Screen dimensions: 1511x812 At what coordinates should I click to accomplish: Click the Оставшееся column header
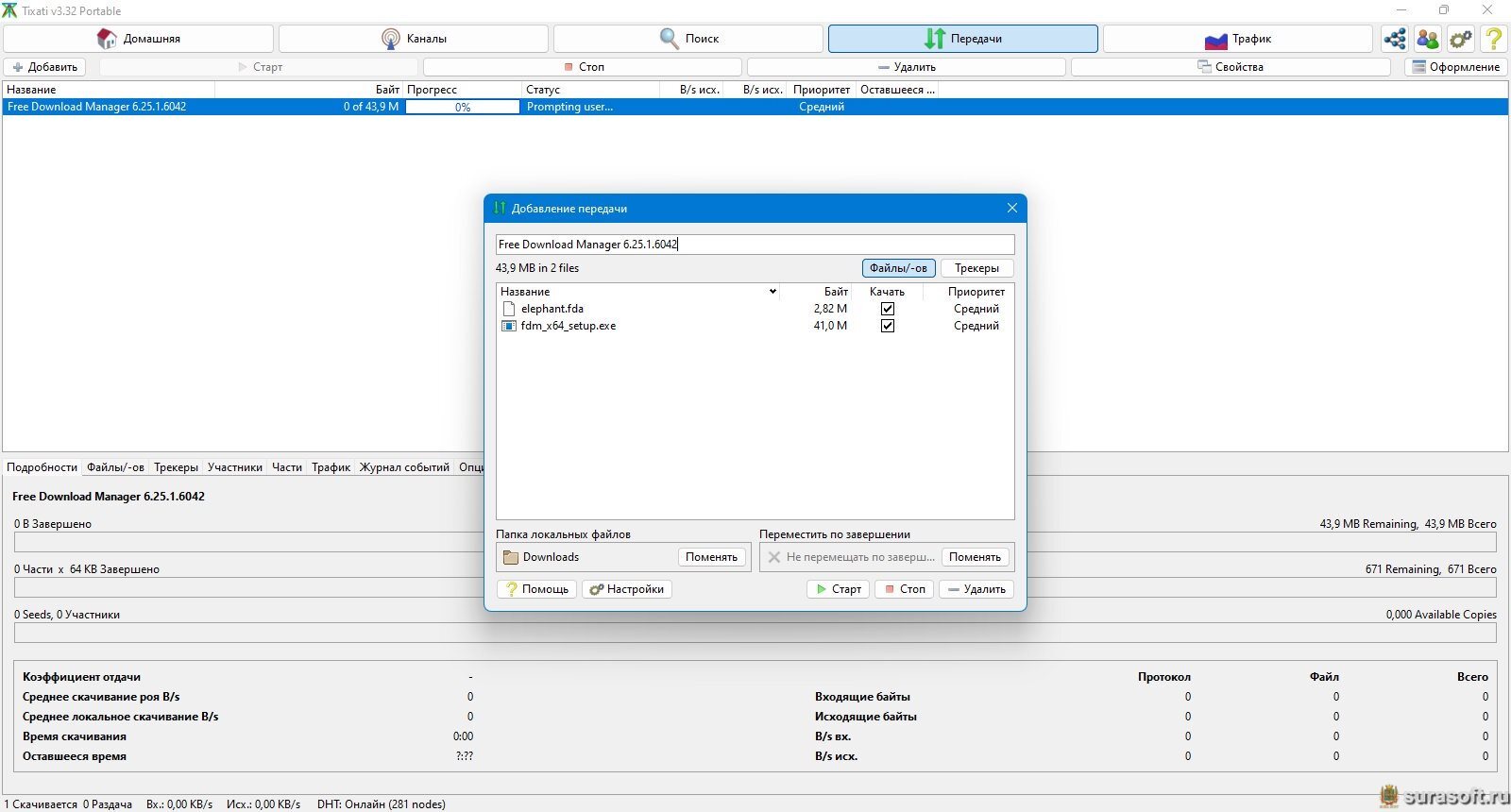pos(897,90)
